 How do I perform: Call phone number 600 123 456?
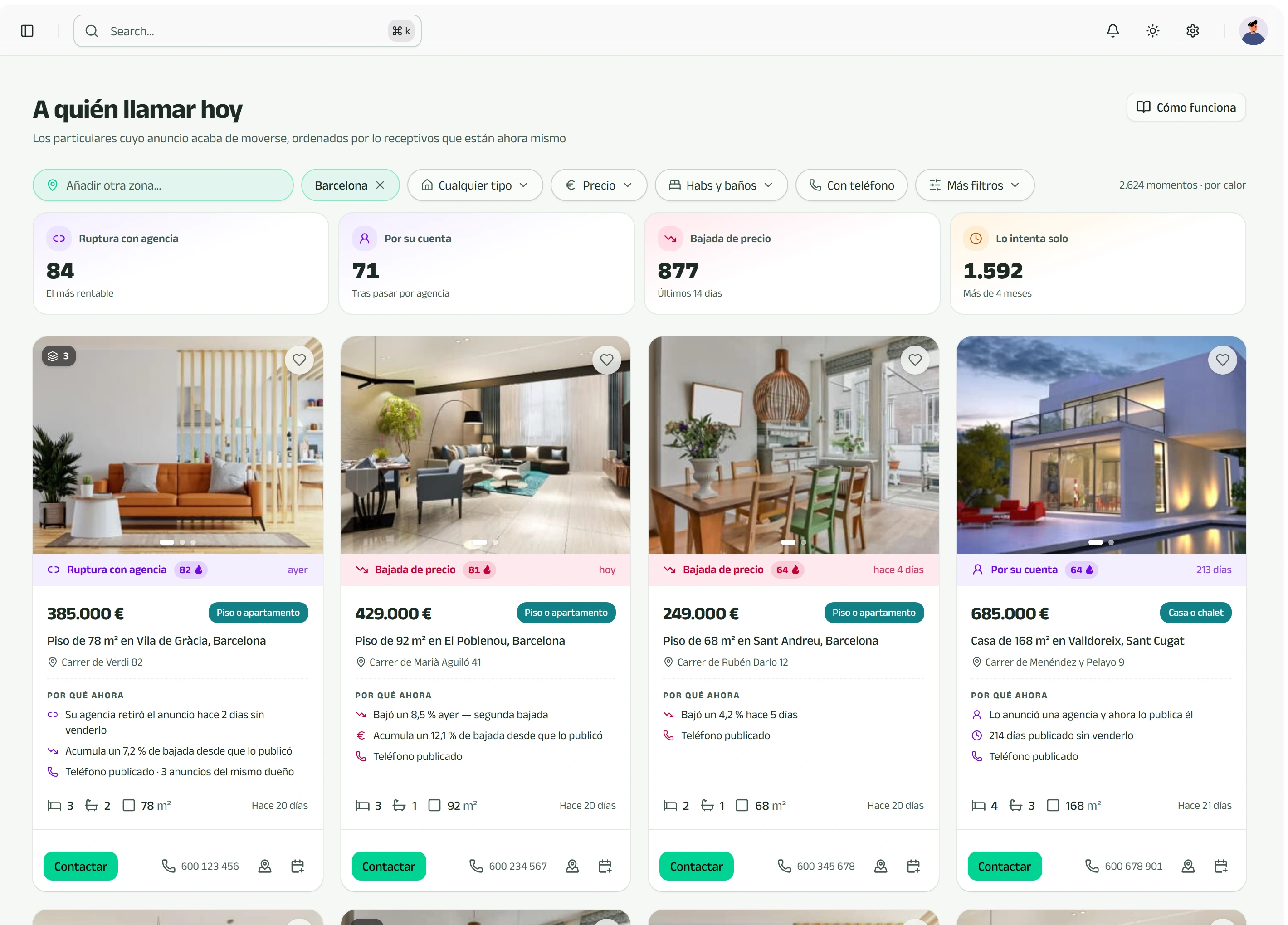200,866
